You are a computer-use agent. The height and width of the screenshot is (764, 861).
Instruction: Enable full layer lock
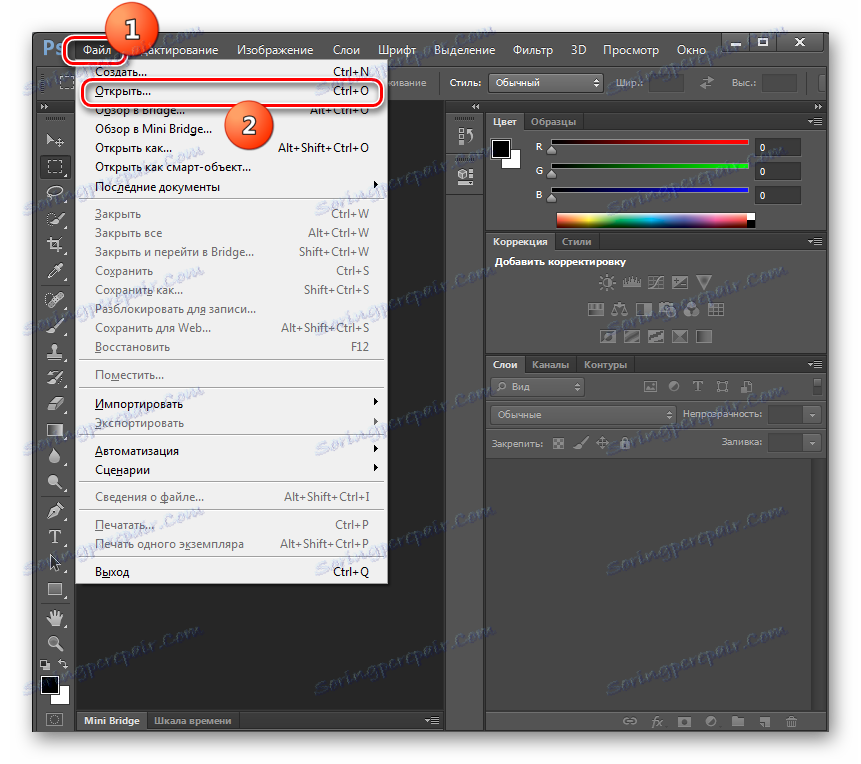tap(625, 443)
